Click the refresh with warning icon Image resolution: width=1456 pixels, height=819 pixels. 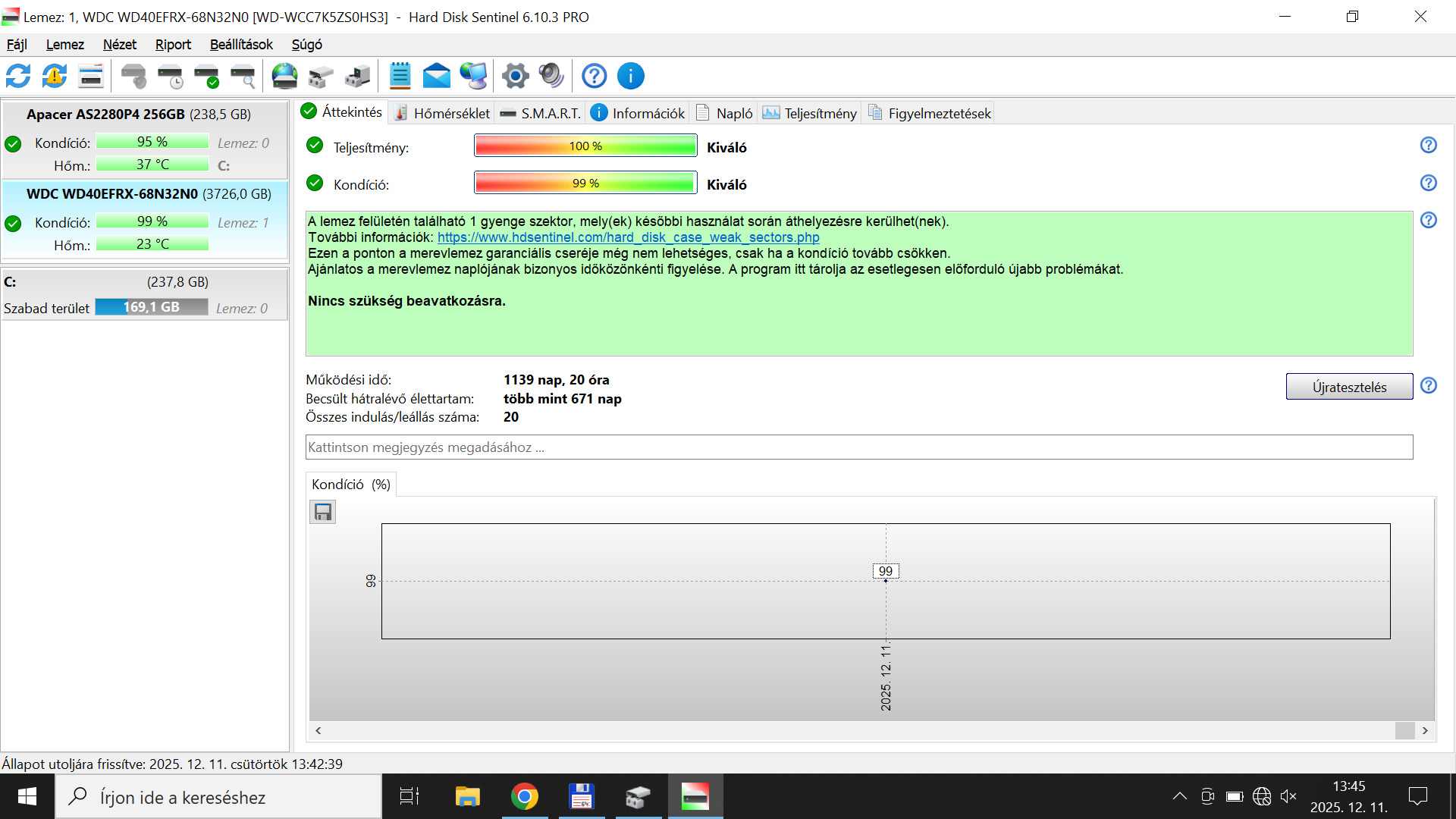coord(55,76)
